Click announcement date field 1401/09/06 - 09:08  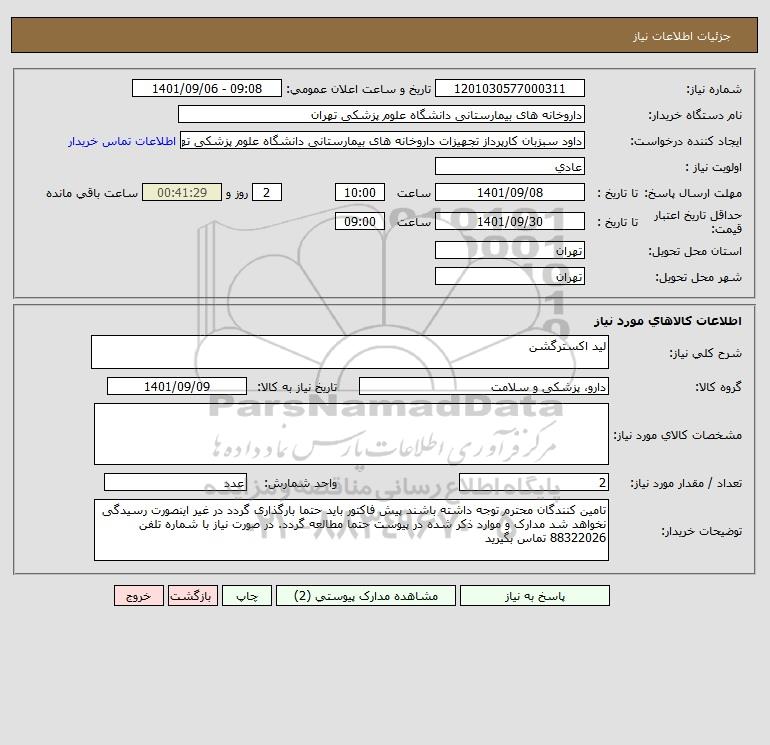pos(207,88)
